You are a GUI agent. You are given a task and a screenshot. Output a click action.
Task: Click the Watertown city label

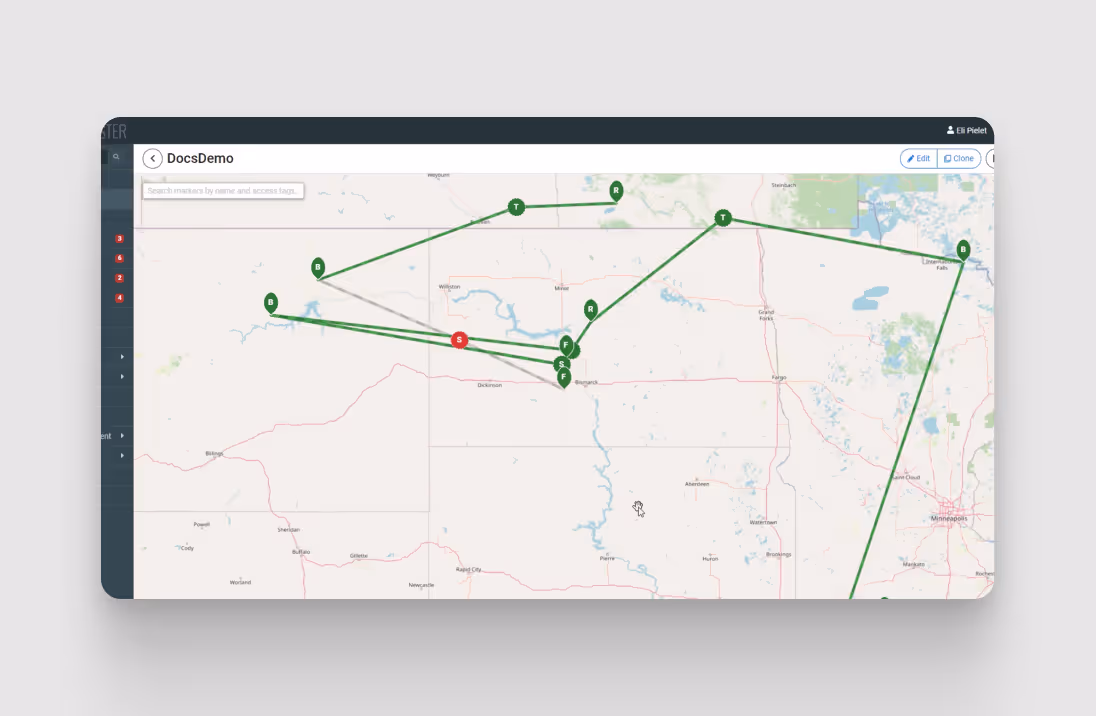[763, 522]
